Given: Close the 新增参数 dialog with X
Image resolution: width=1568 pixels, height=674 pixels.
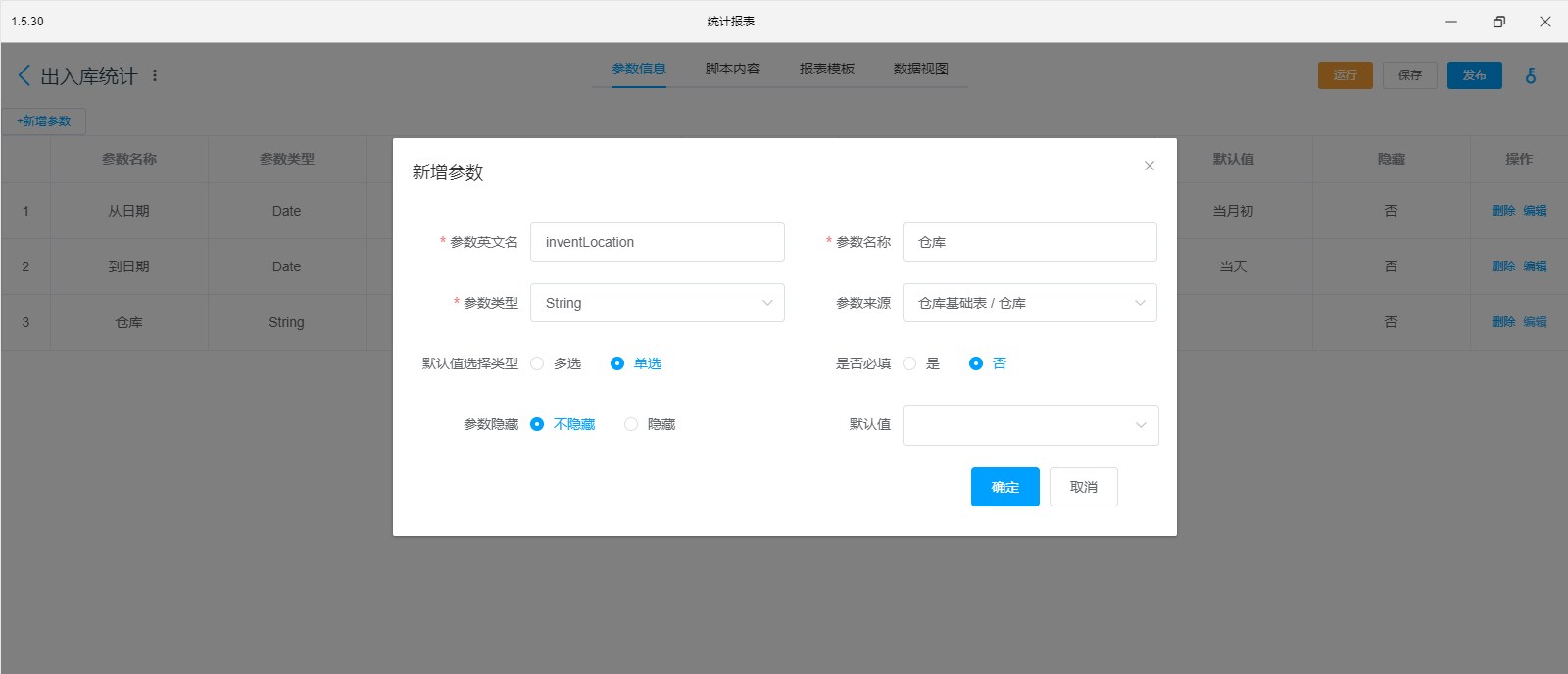Looking at the screenshot, I should click(x=1150, y=166).
